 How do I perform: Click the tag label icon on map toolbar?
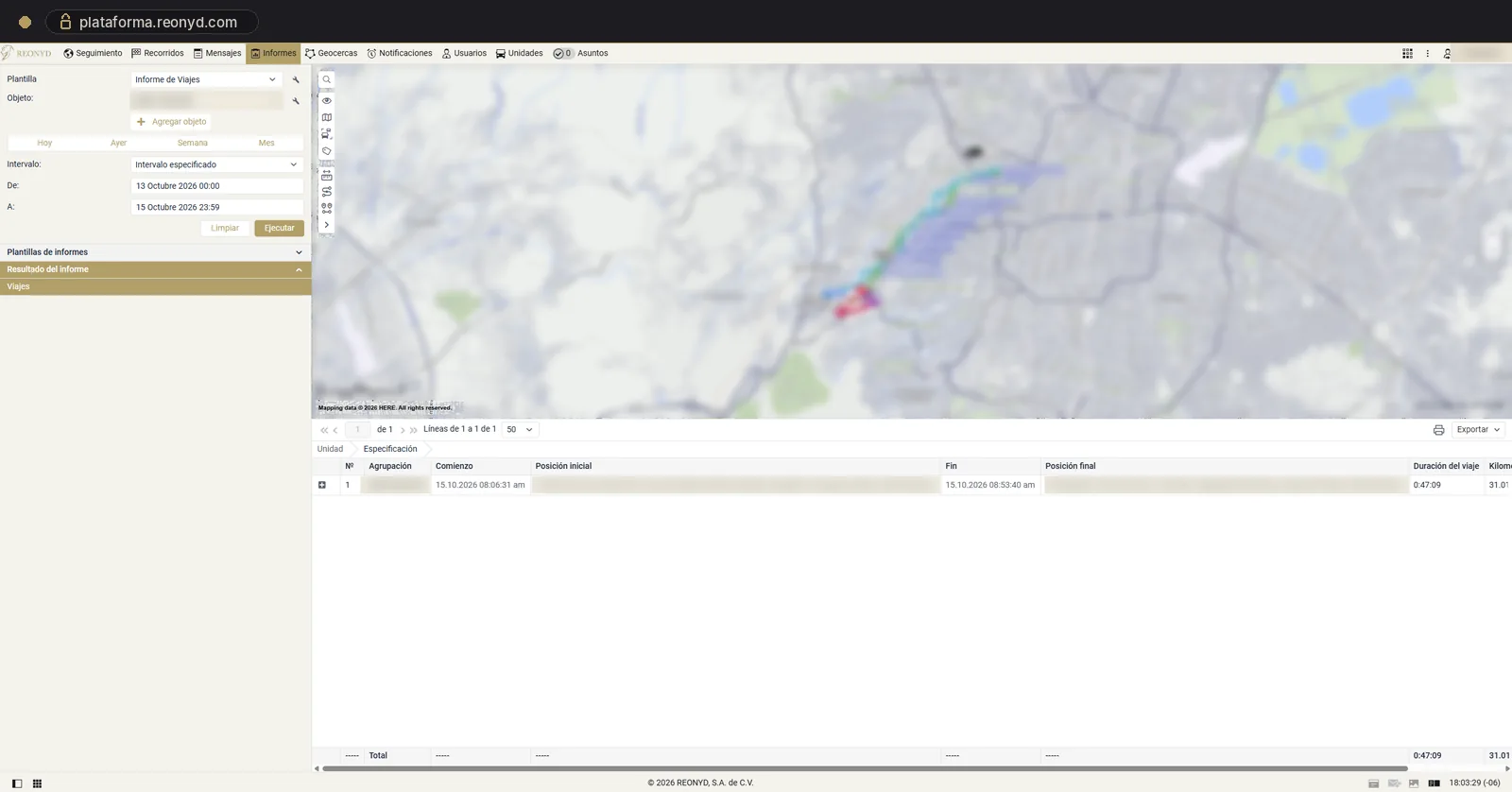click(327, 151)
